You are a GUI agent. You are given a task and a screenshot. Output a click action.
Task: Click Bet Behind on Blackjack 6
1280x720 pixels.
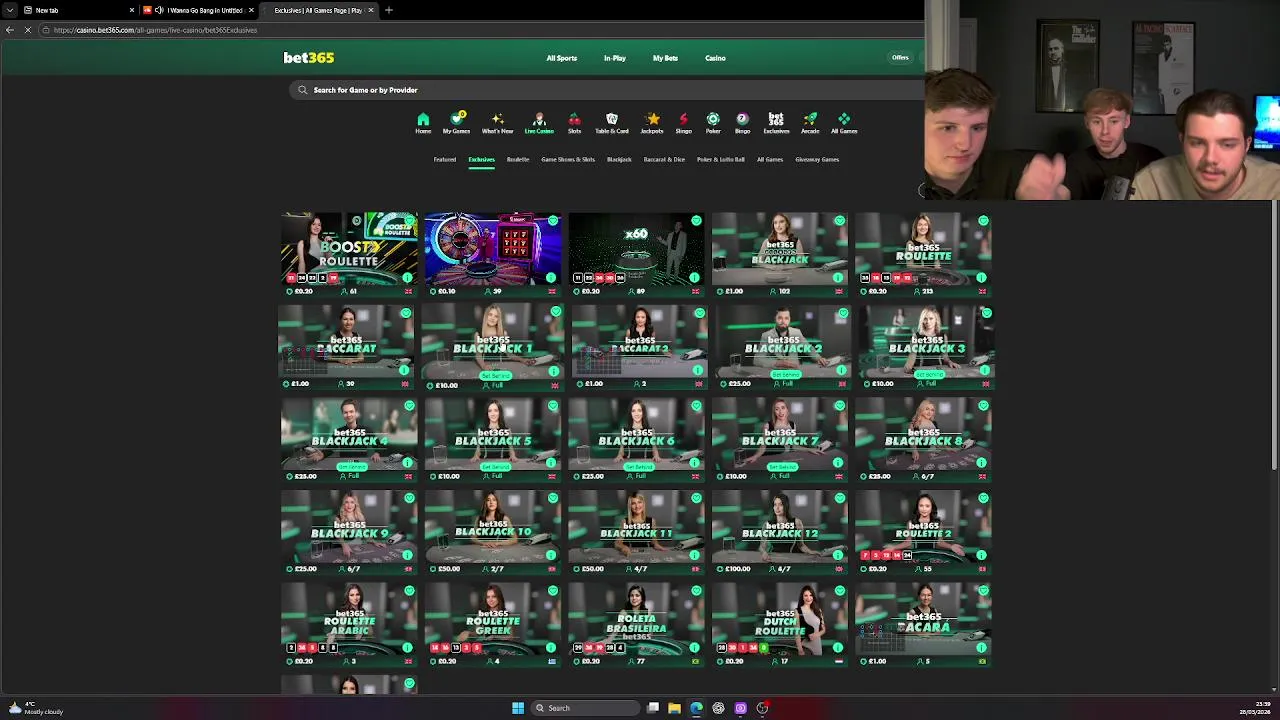point(638,467)
